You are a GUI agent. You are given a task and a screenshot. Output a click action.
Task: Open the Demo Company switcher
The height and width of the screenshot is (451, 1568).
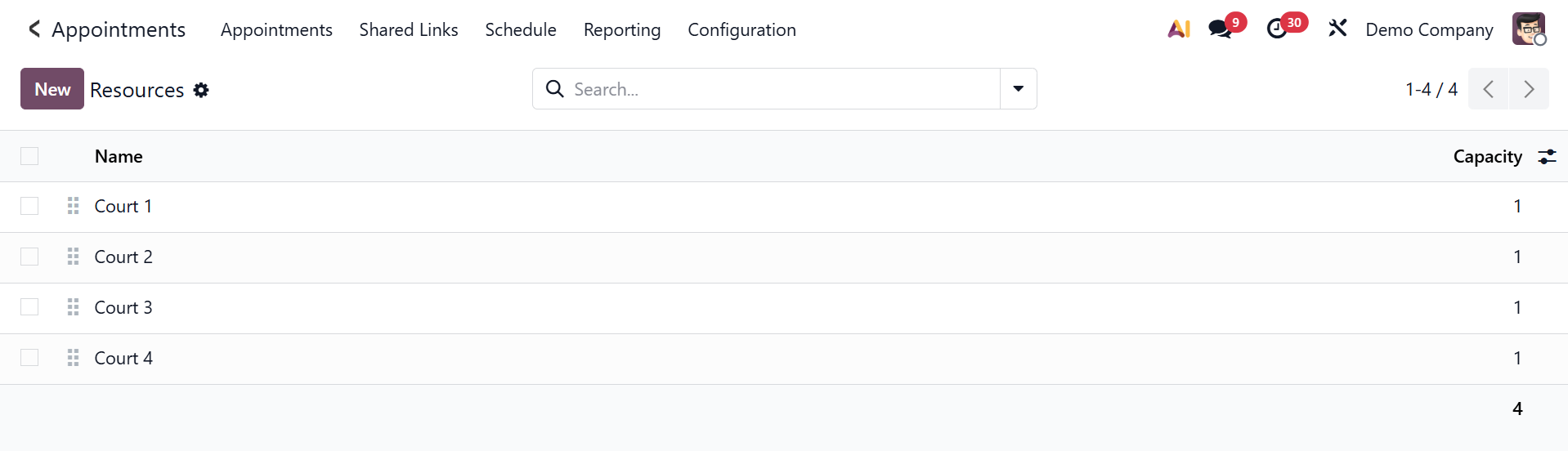(1429, 29)
